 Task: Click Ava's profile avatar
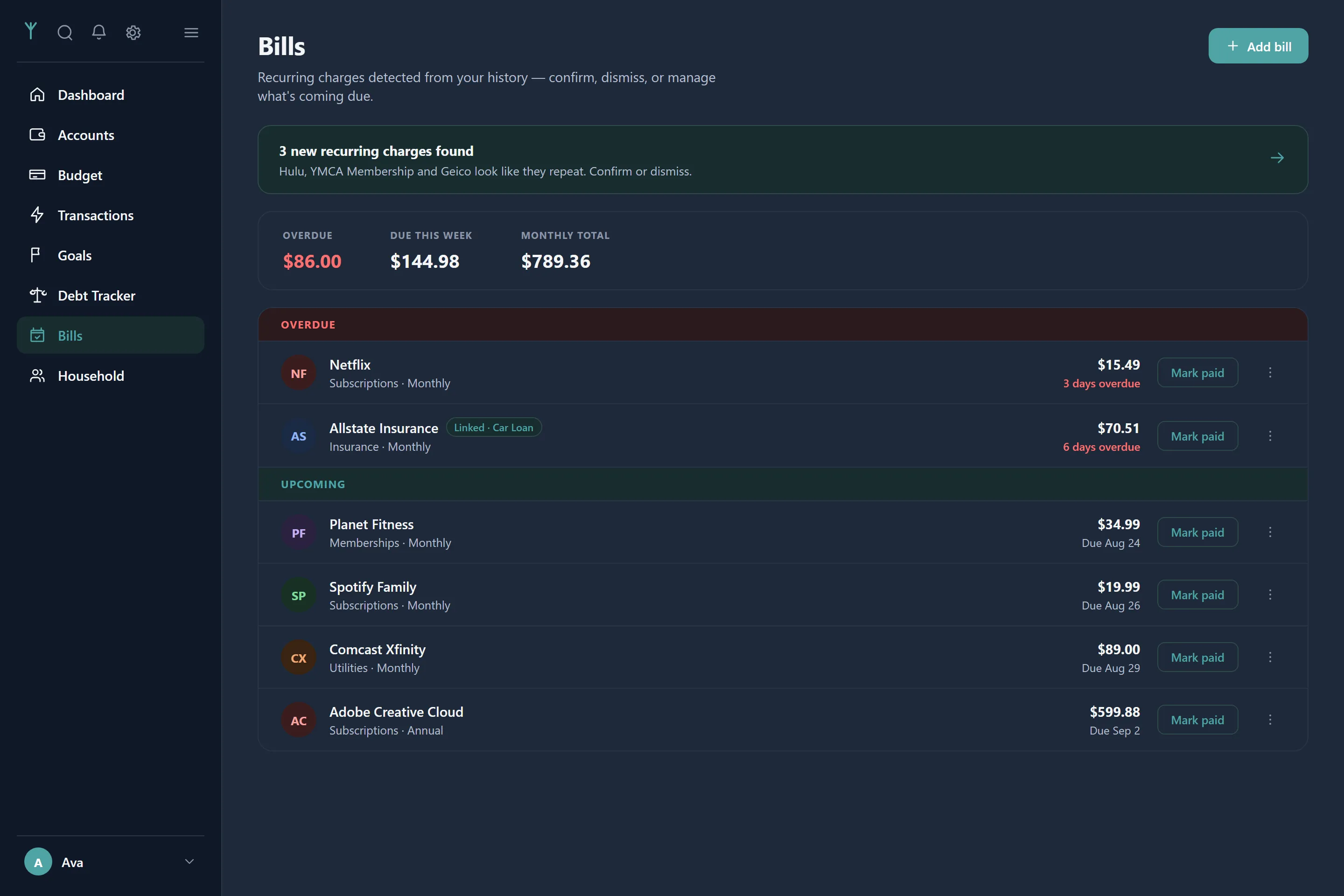38,862
